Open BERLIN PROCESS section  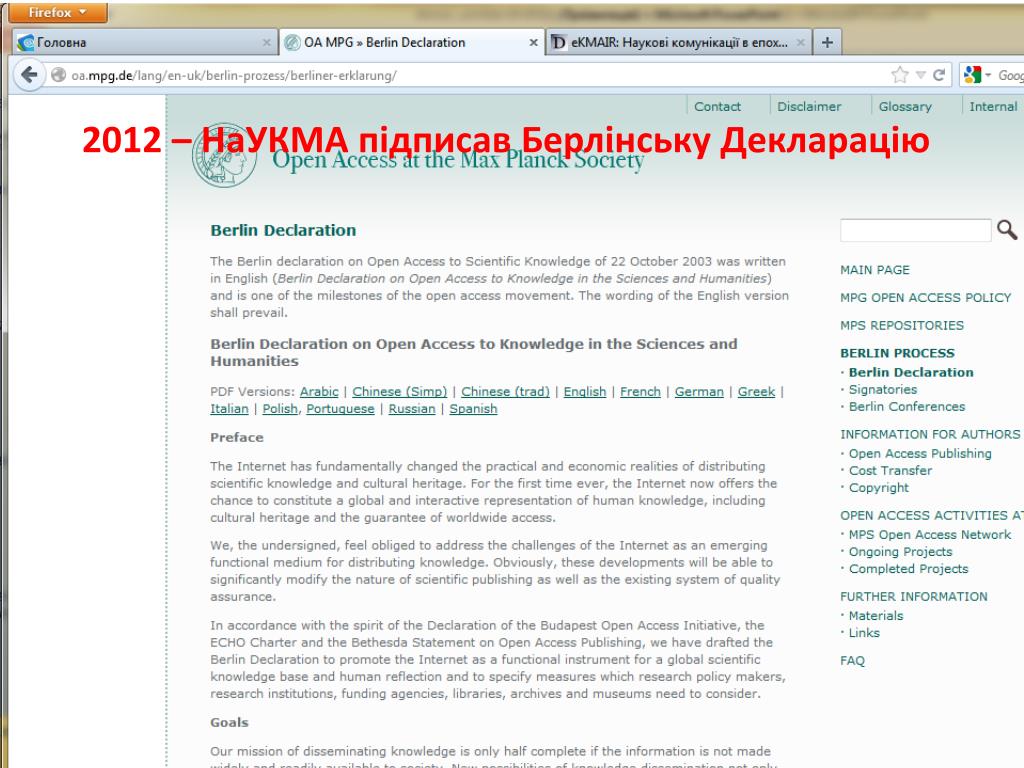pos(897,353)
